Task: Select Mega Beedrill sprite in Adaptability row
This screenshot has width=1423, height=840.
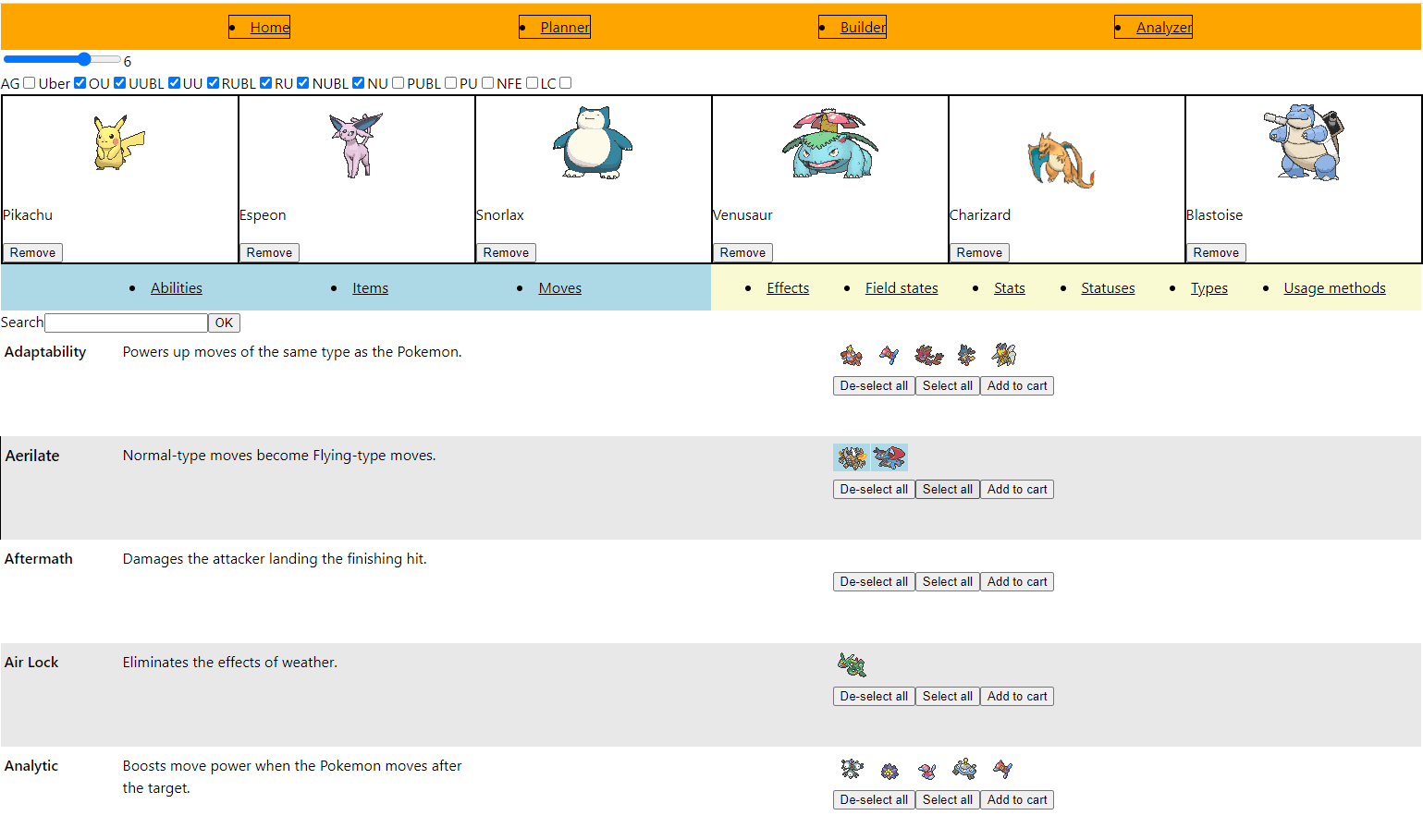Action: (x=1004, y=355)
